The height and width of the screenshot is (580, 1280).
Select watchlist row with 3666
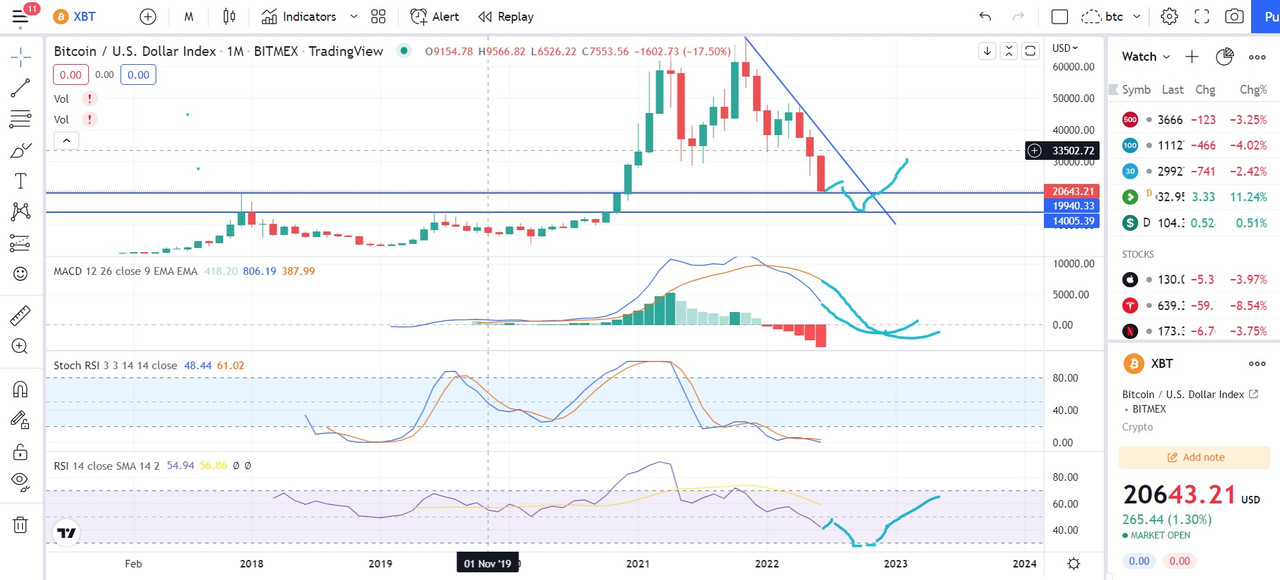(x=1194, y=119)
